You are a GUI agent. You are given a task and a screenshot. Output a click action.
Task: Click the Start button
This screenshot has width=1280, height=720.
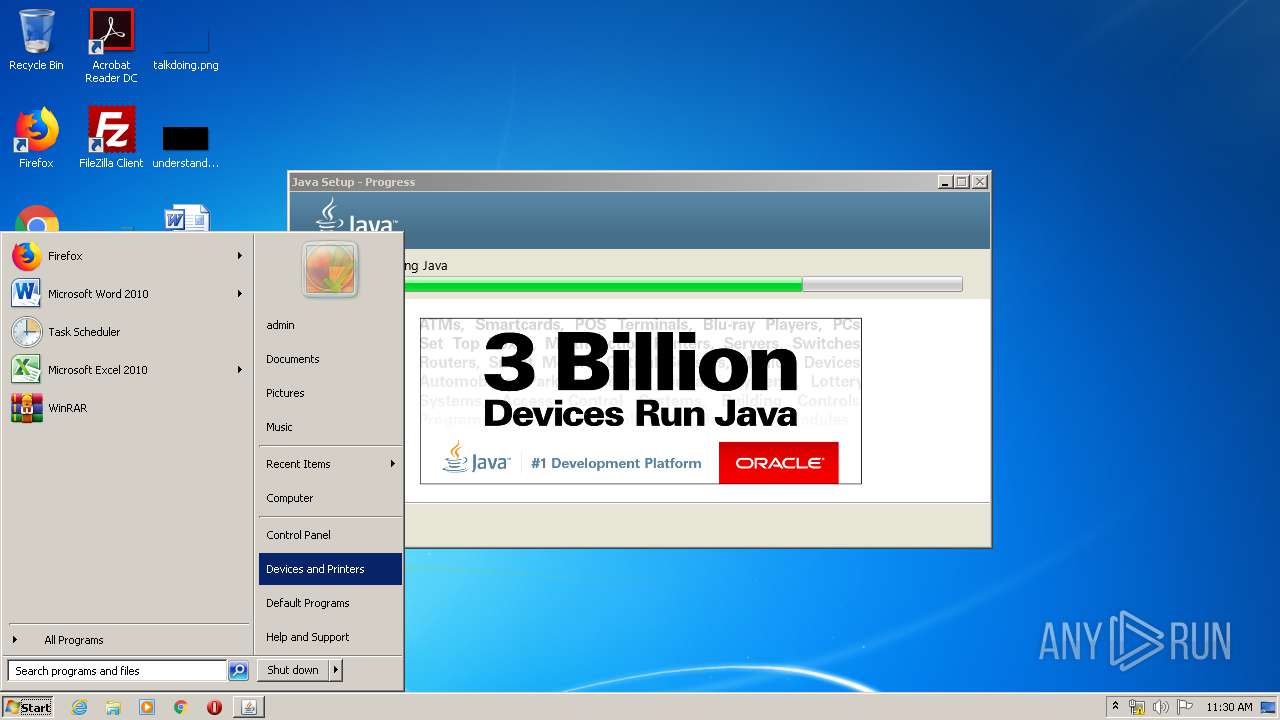click(28, 707)
